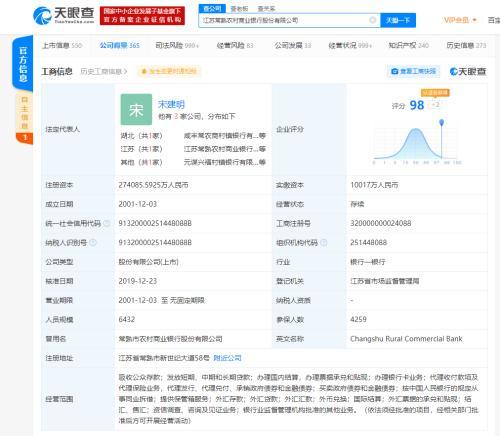This screenshot has width=500, height=436.
Task: Click the 工商信息 section heading
Action: 57,71
